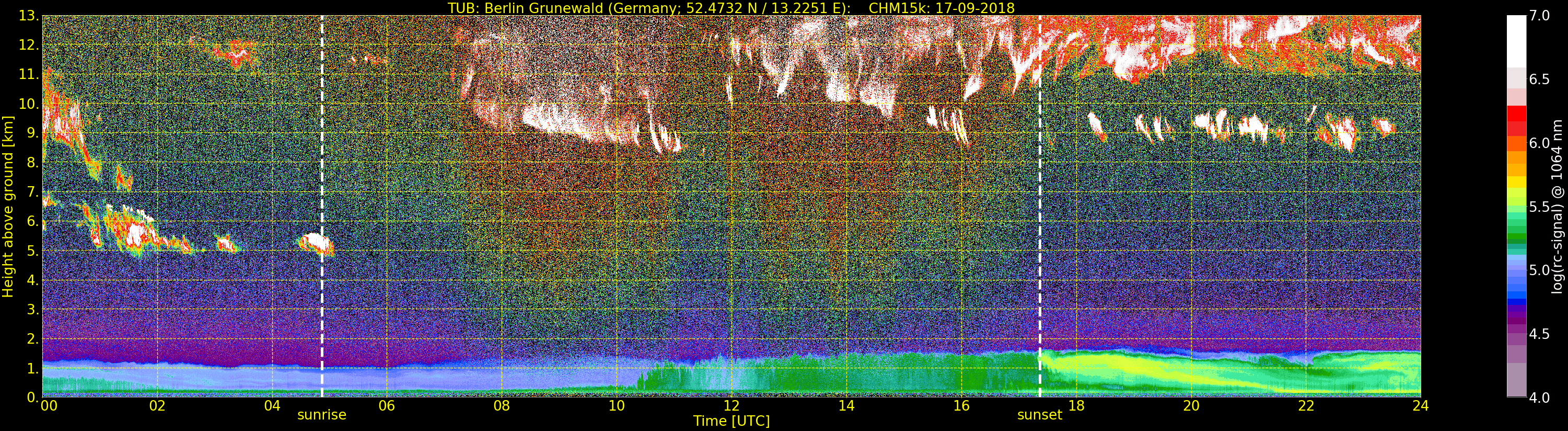Select the '20' time axis tick label
1568x431 pixels.
click(x=1191, y=406)
